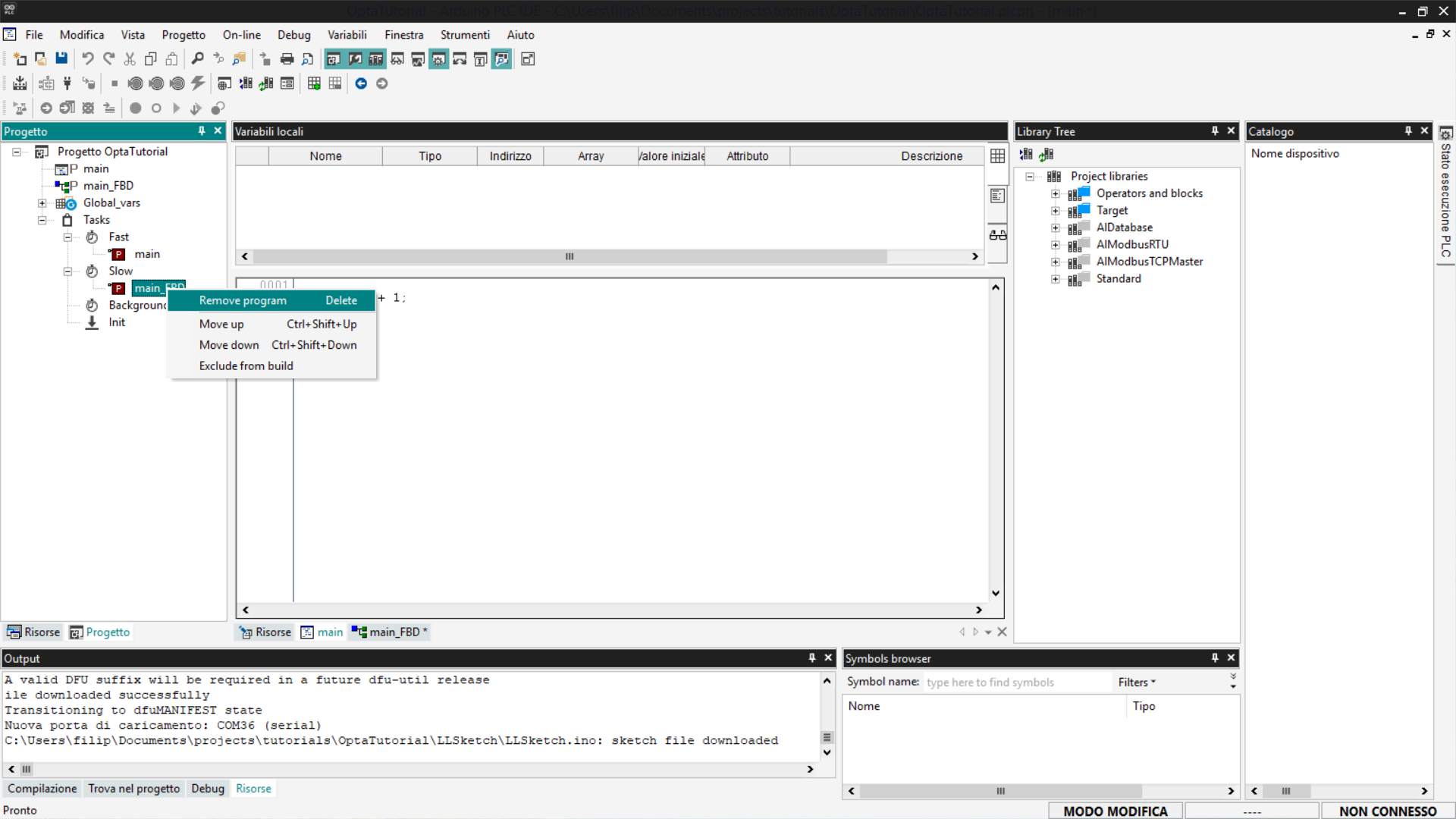Click the Add variable grid icon
Screen dimensions: 1456x819
pyautogui.click(x=314, y=83)
